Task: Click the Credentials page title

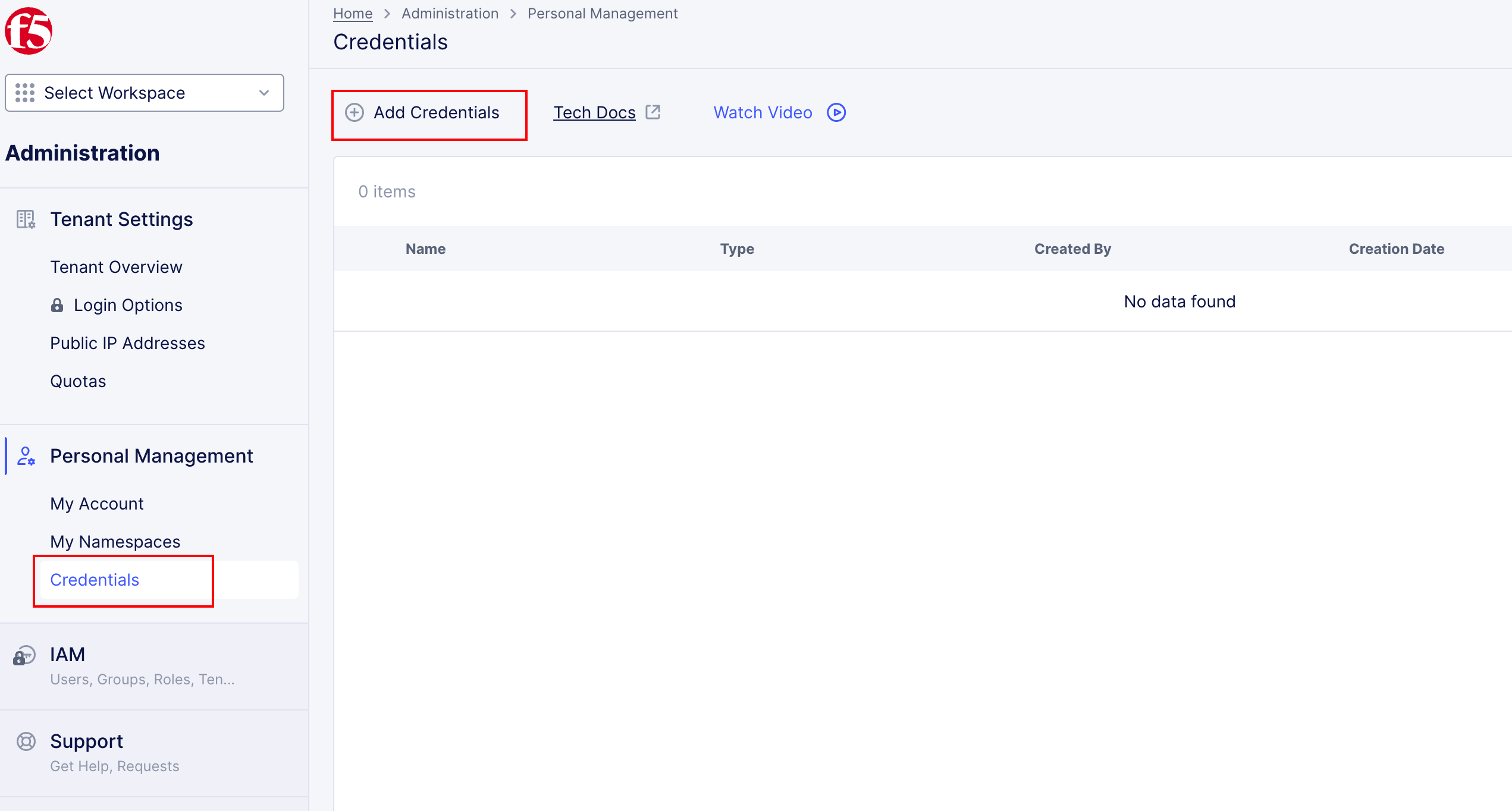Action: coord(390,42)
